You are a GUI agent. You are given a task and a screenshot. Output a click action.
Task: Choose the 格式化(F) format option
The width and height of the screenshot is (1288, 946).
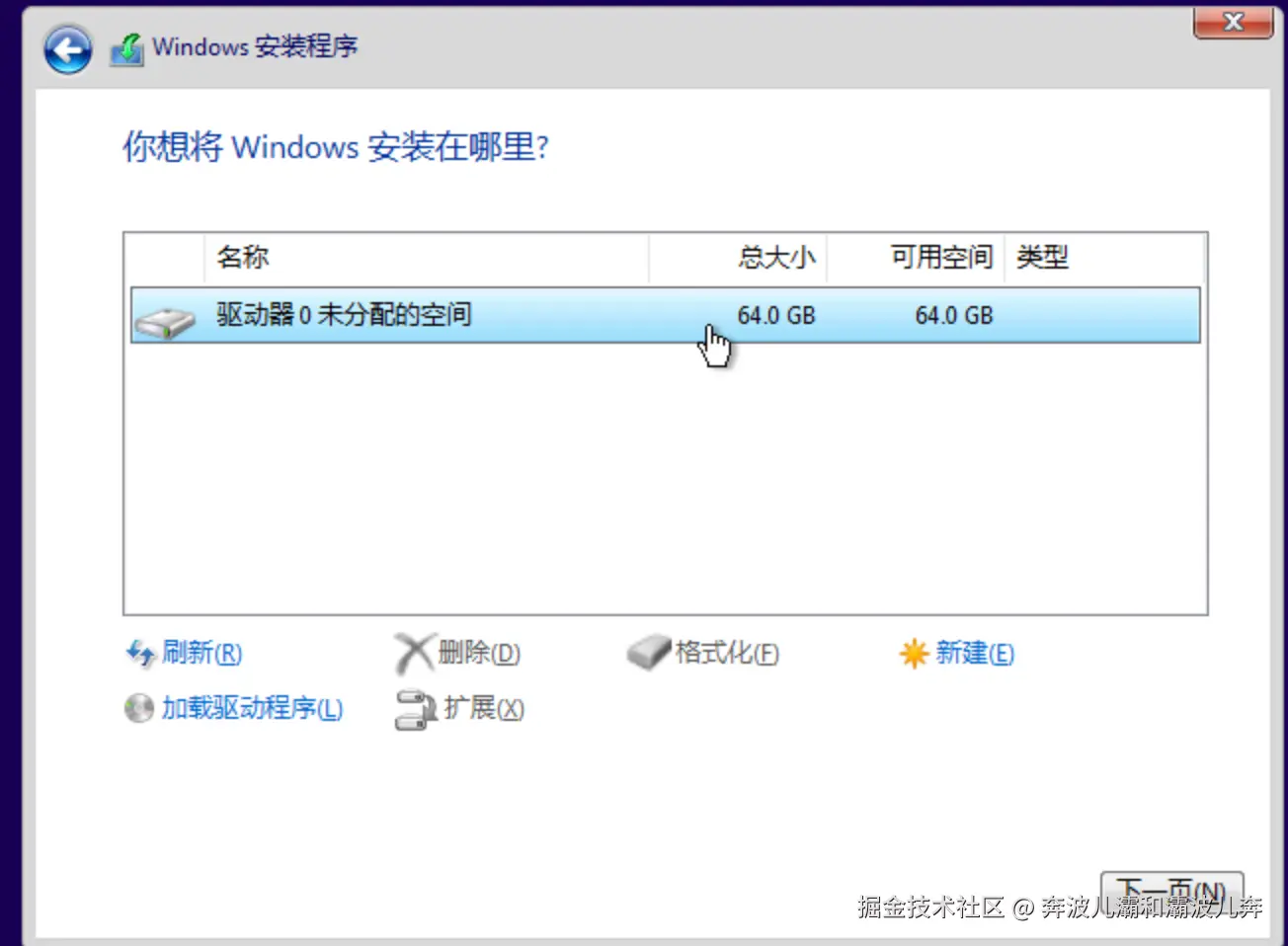pos(727,653)
